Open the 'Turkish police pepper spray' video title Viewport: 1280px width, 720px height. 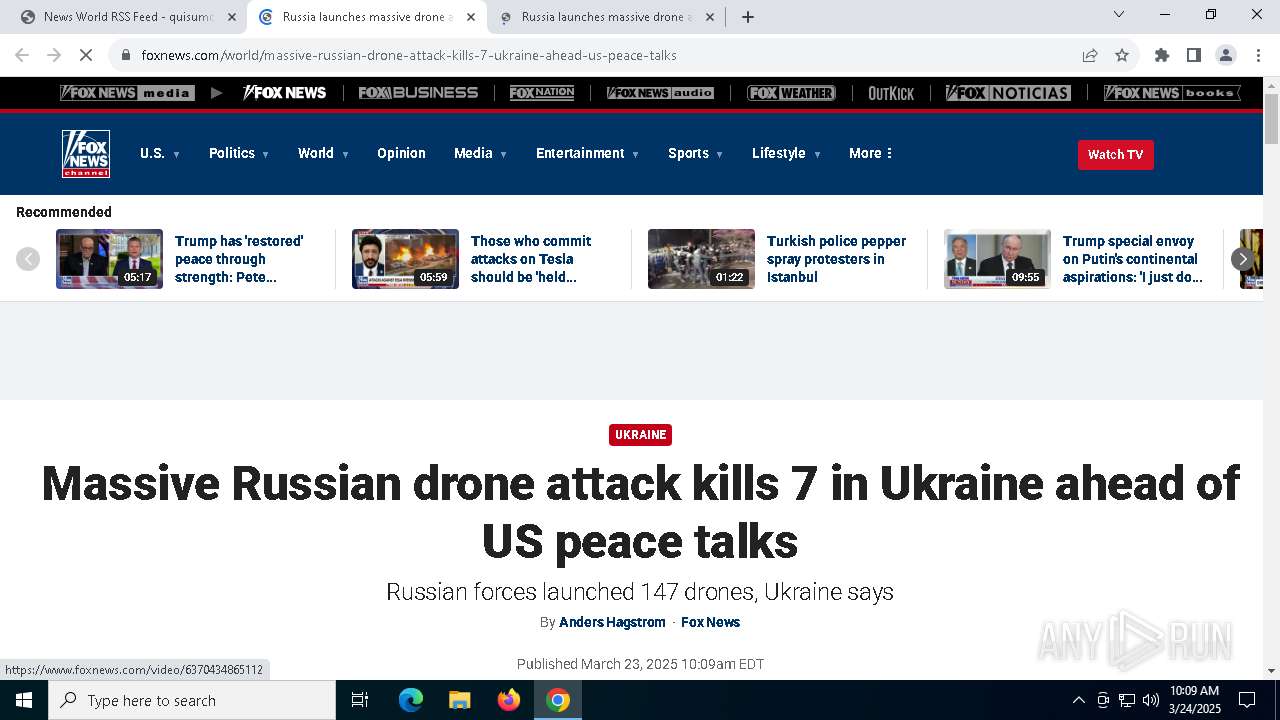click(836, 259)
